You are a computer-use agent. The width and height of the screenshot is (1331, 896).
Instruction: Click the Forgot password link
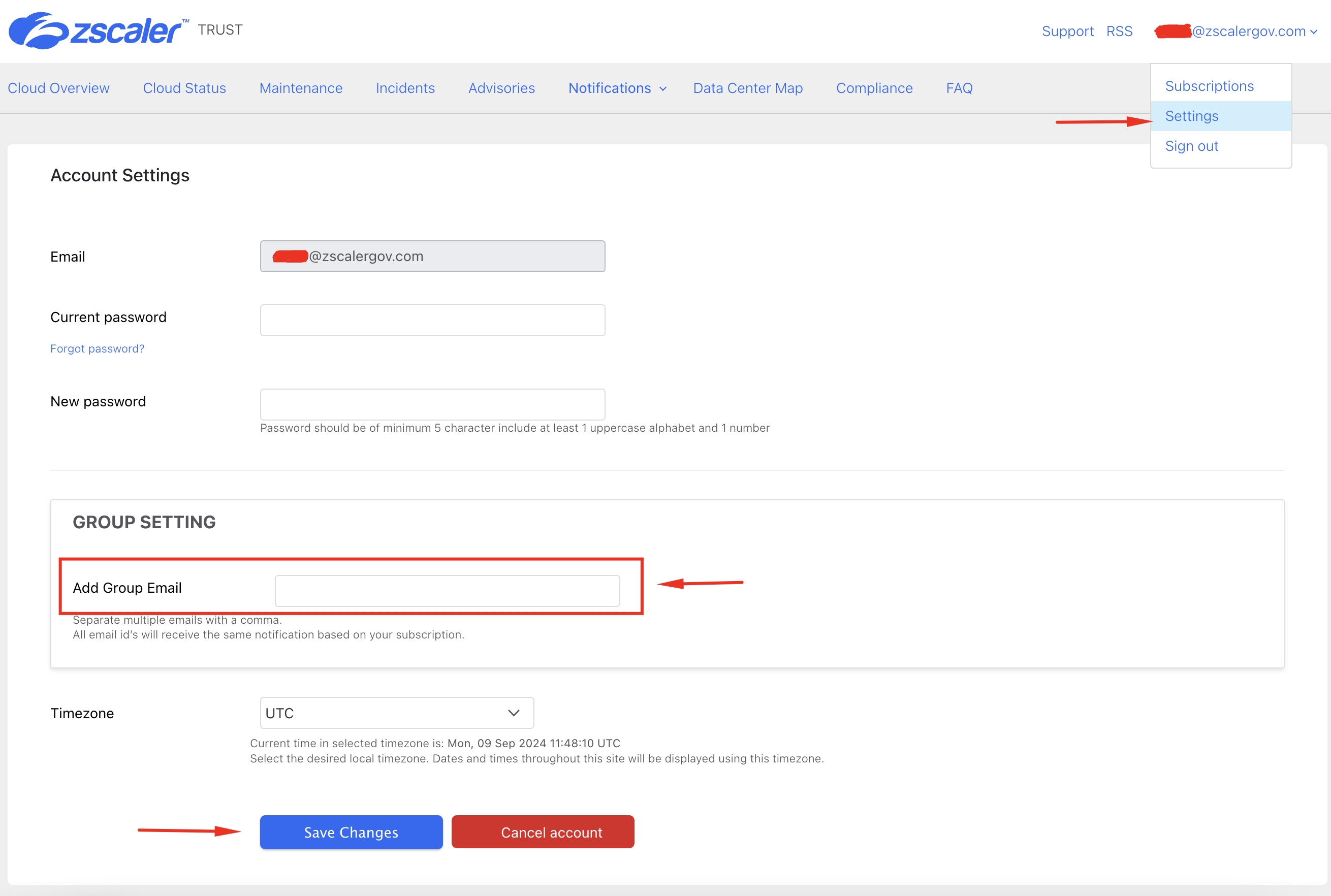pyautogui.click(x=97, y=348)
